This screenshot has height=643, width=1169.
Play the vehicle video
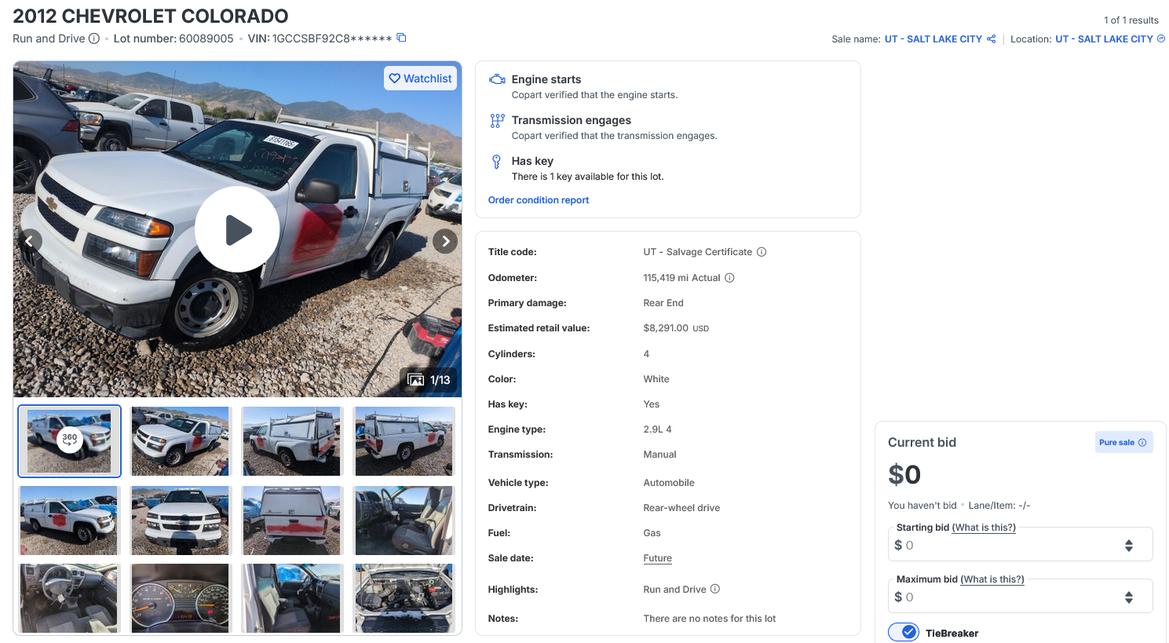(x=237, y=229)
